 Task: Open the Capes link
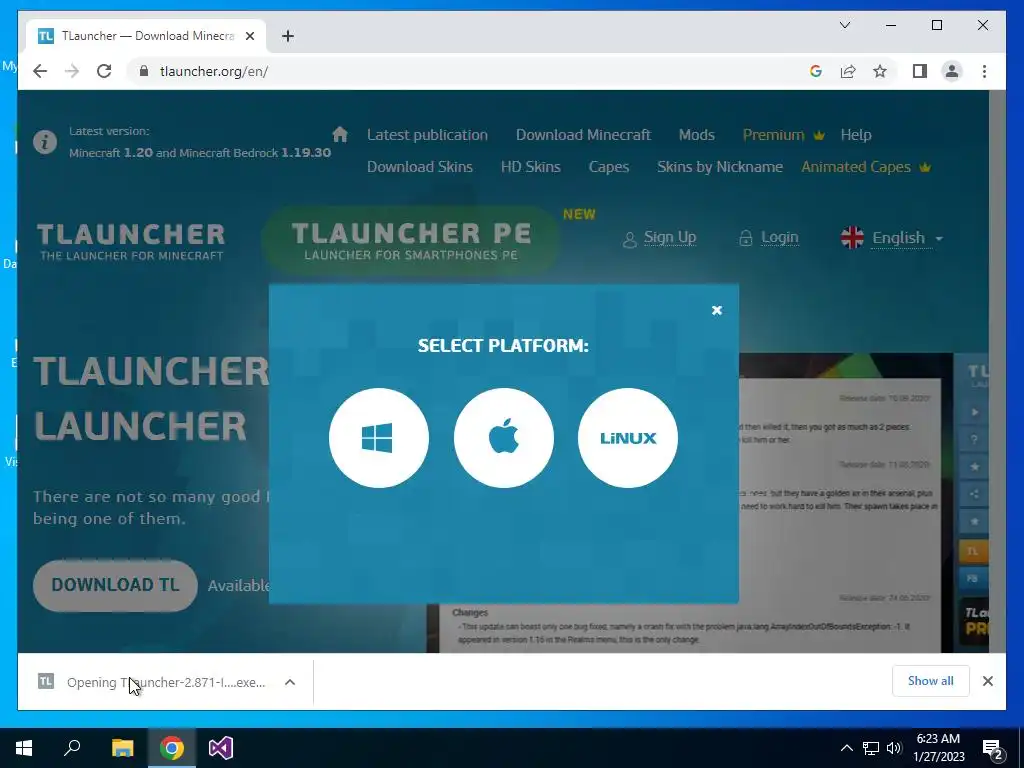tap(609, 167)
